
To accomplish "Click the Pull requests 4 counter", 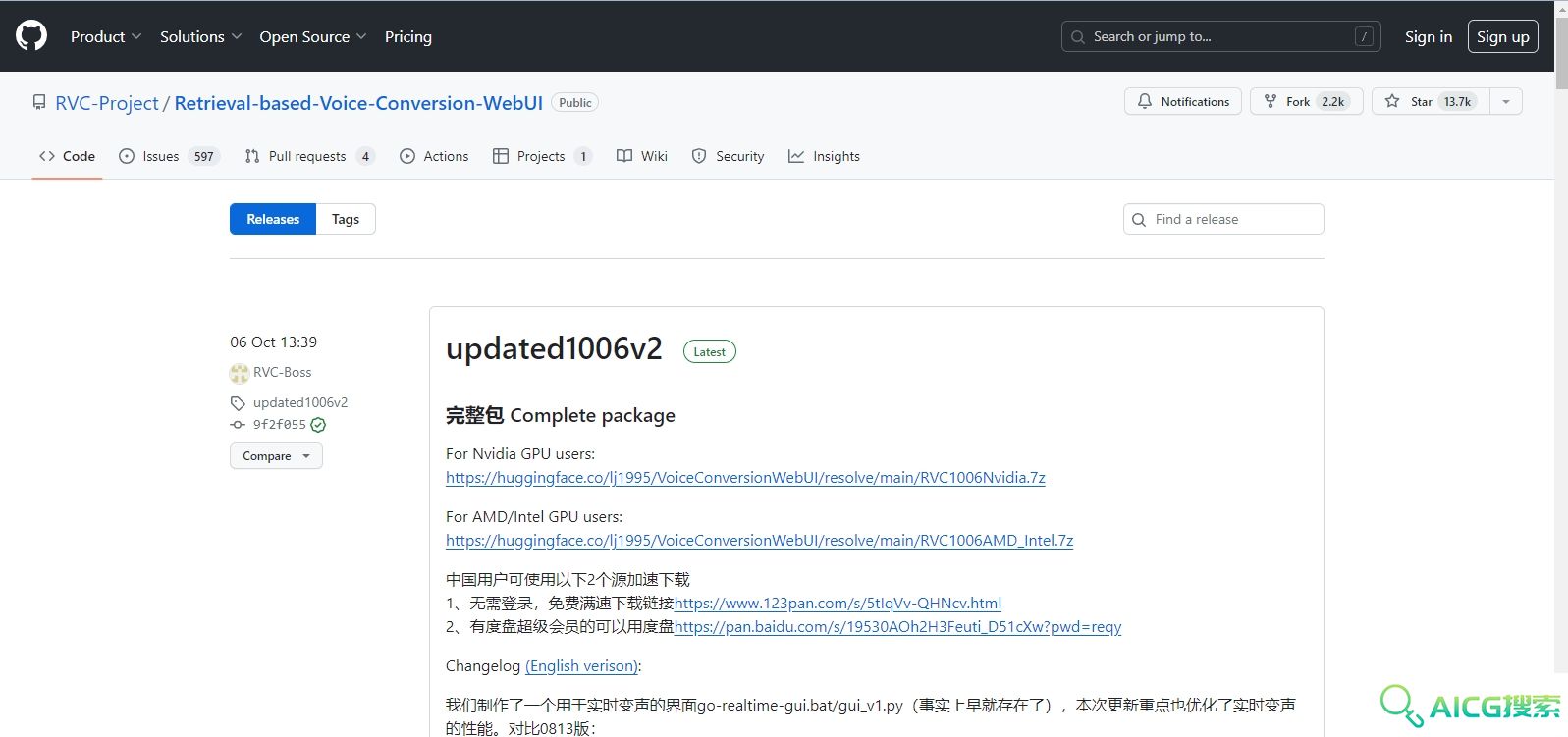I will (x=365, y=156).
